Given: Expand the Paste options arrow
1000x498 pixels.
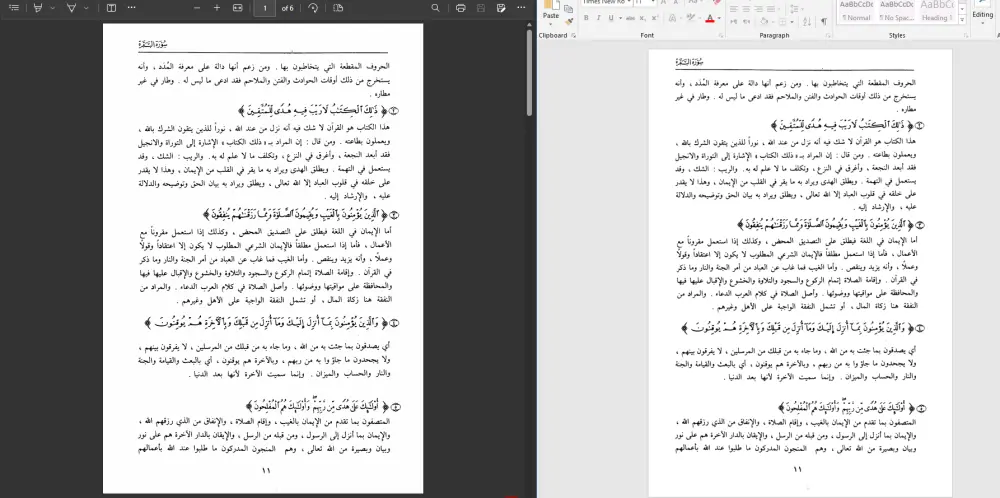Looking at the screenshot, I should click(551, 24).
